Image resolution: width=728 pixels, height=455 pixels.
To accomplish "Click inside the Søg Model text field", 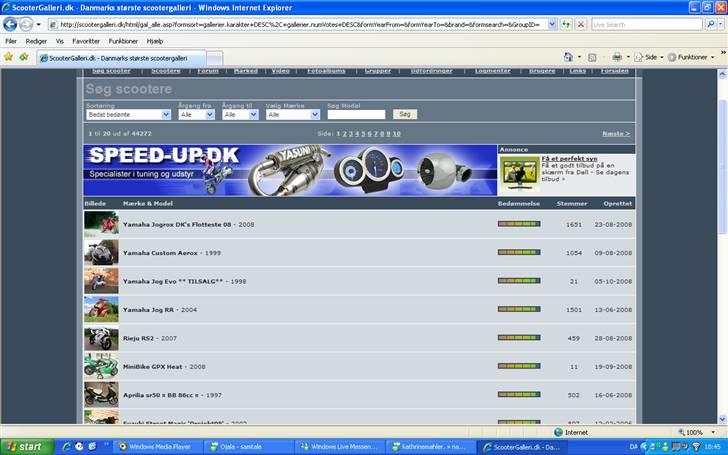I will pos(355,115).
